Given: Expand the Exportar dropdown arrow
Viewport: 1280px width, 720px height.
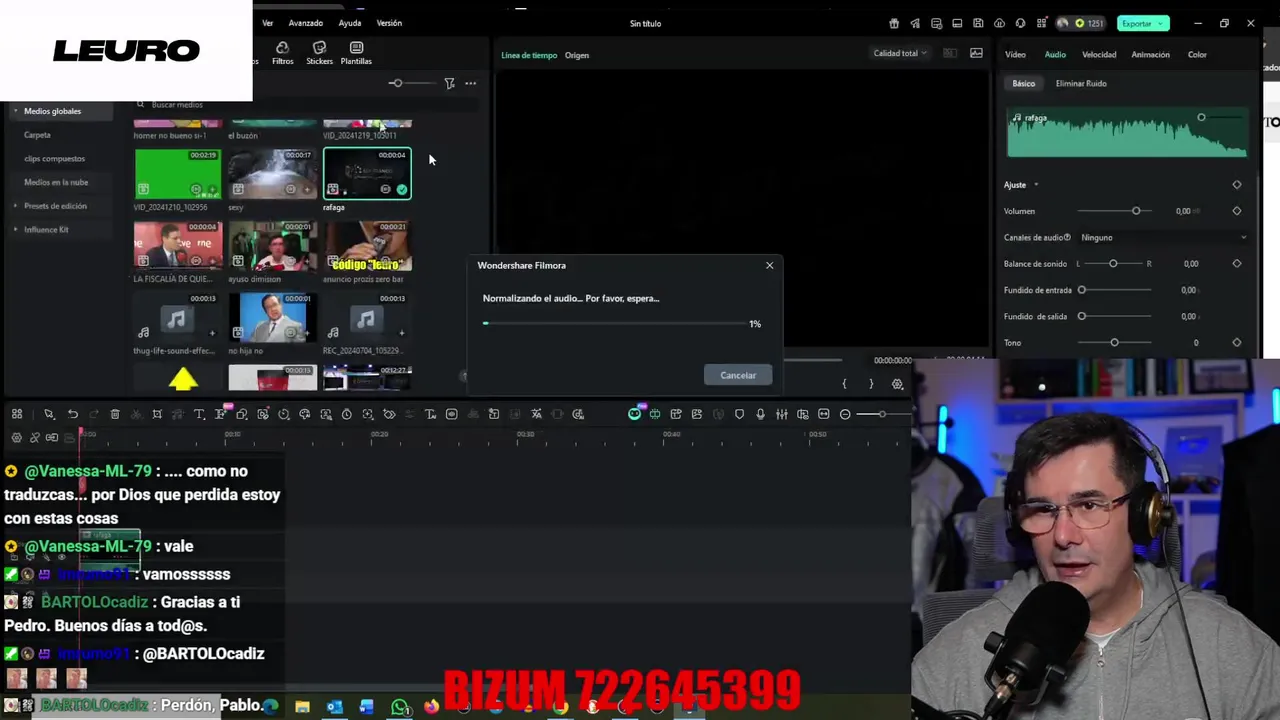Looking at the screenshot, I should click(1162, 23).
